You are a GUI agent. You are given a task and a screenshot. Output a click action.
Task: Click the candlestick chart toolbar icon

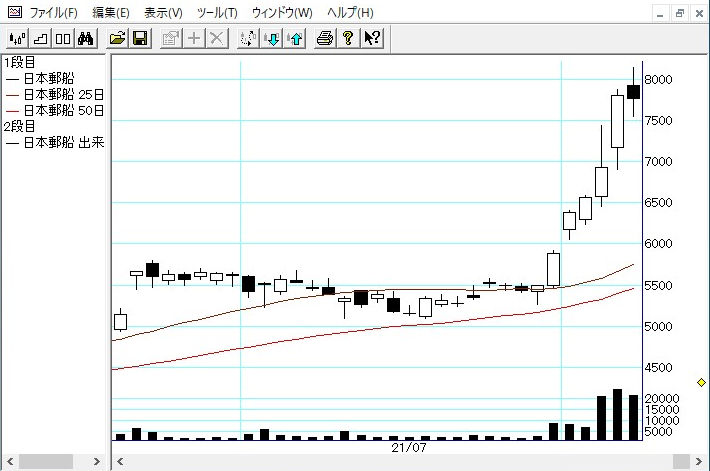click(17, 39)
